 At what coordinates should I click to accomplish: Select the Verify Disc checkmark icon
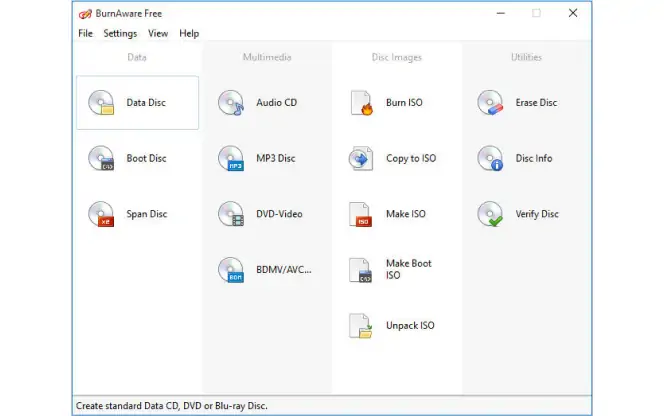tap(490, 214)
